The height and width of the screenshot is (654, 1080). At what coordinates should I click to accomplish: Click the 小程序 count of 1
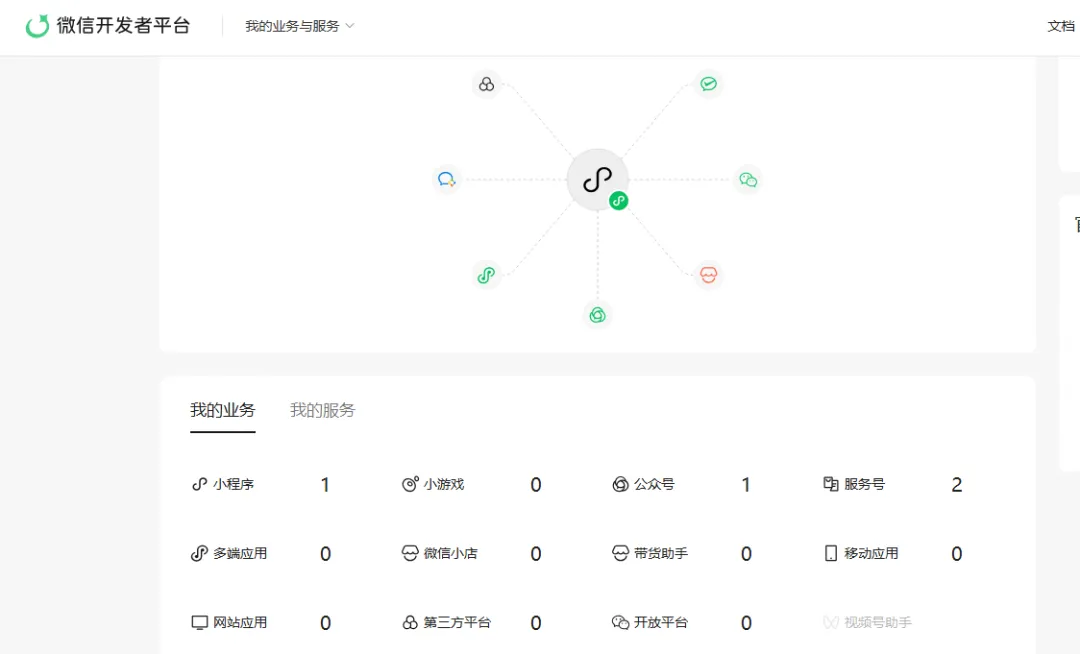click(x=325, y=485)
